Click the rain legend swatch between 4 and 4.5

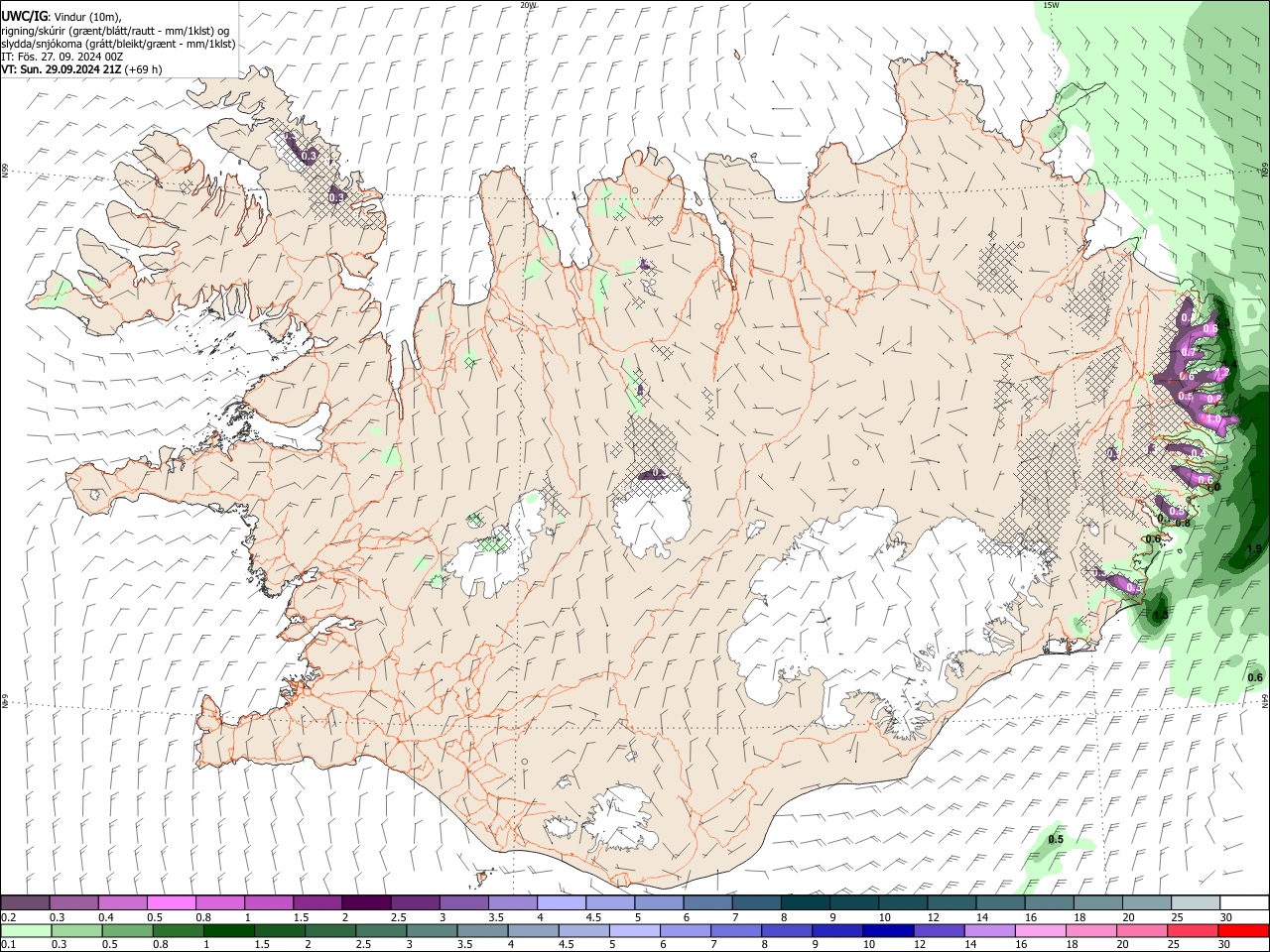534,930
